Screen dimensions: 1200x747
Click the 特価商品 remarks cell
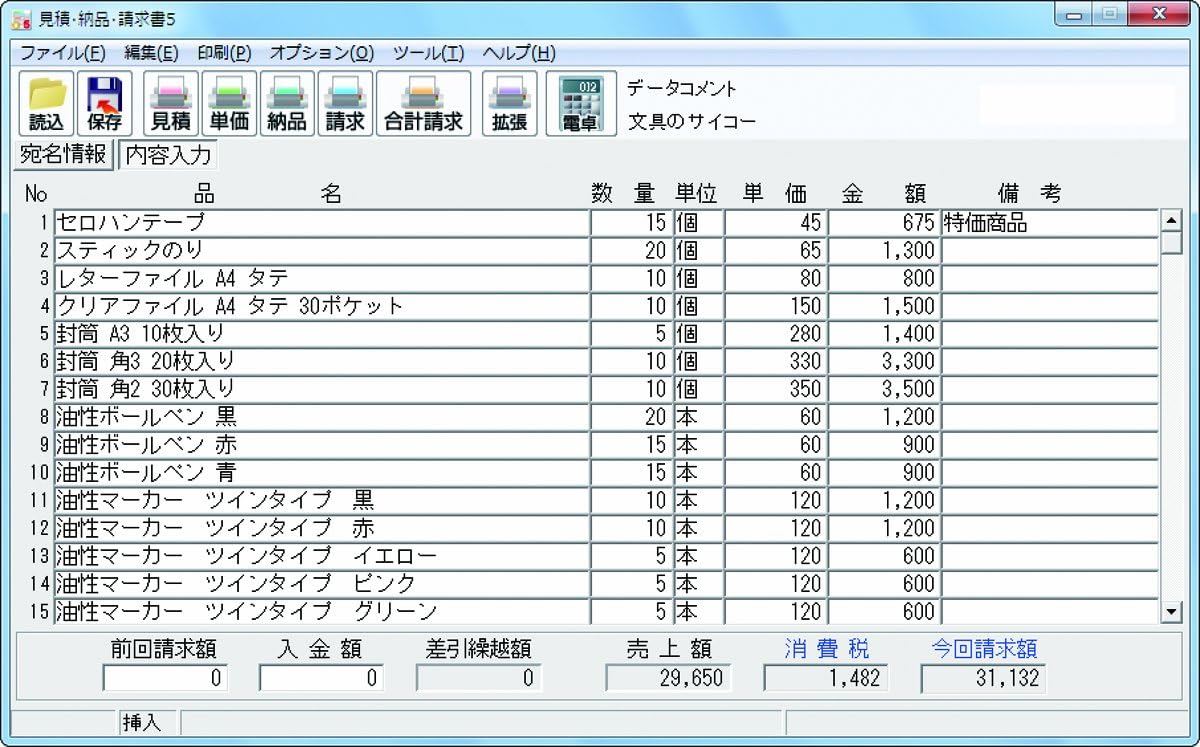pos(1048,223)
